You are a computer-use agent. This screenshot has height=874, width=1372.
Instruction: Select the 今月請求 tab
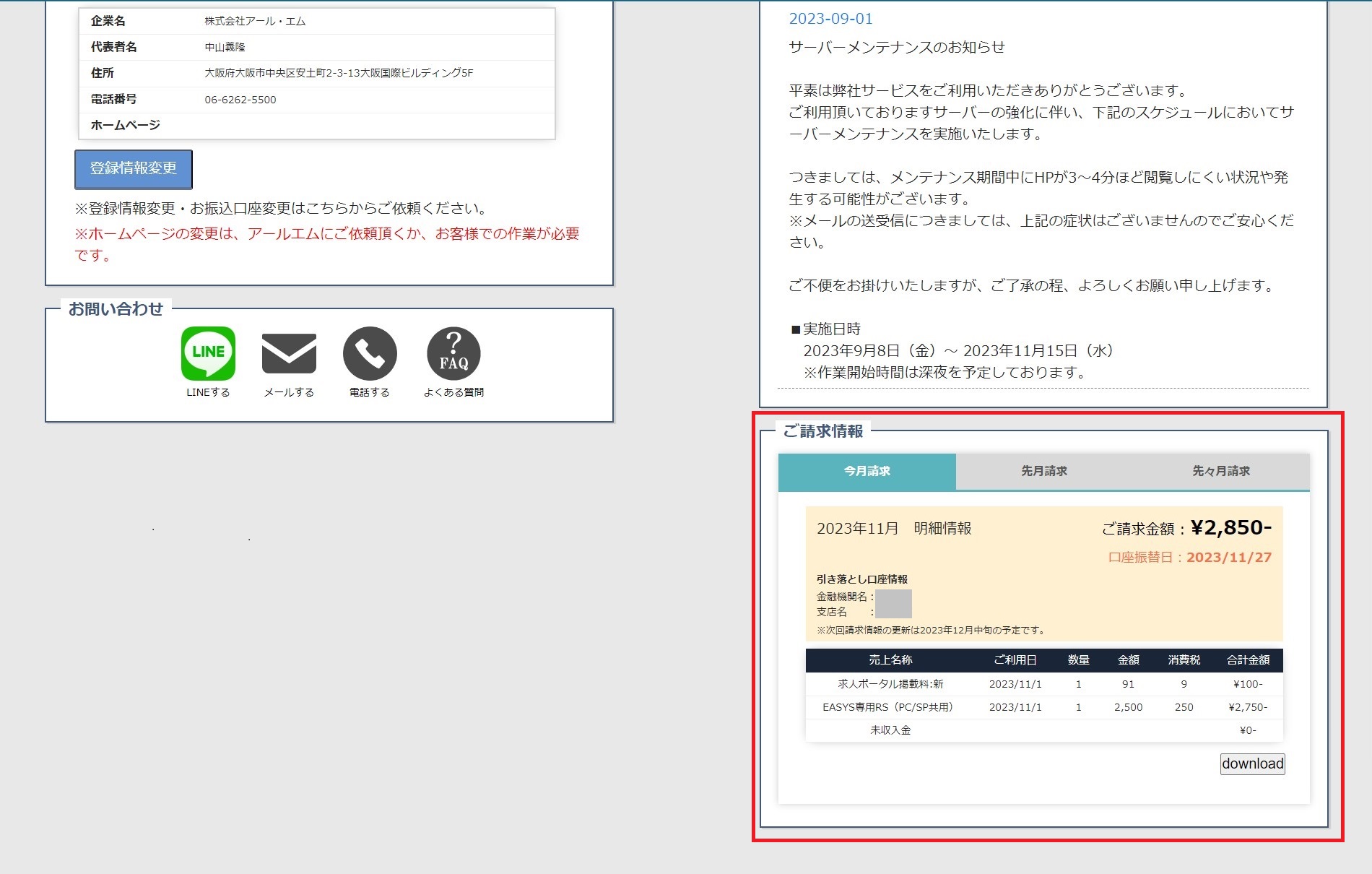pyautogui.click(x=867, y=471)
